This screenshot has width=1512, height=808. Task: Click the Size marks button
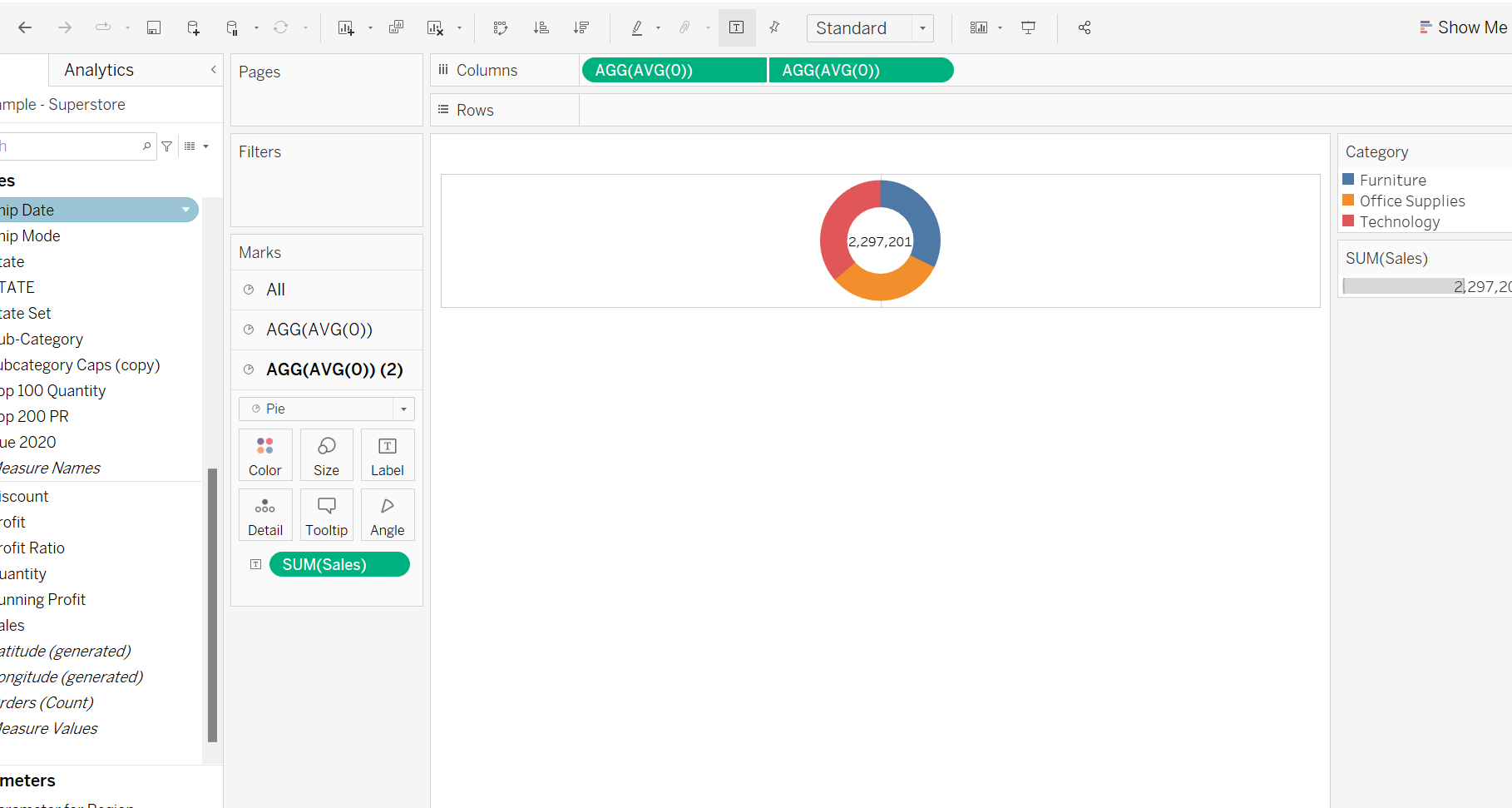click(326, 454)
